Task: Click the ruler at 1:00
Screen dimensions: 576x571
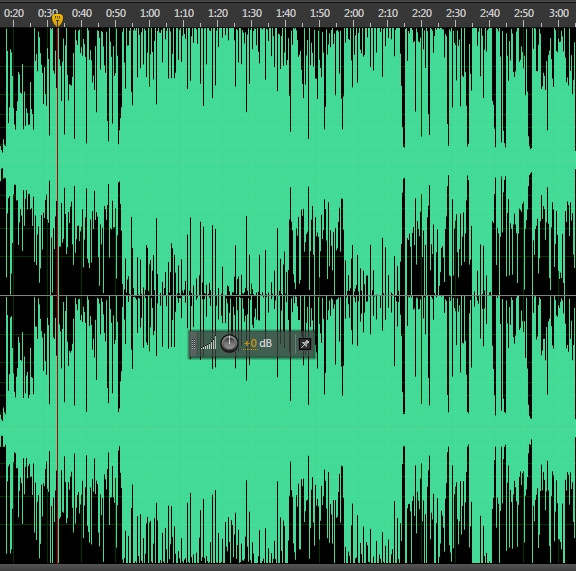Action: [150, 14]
